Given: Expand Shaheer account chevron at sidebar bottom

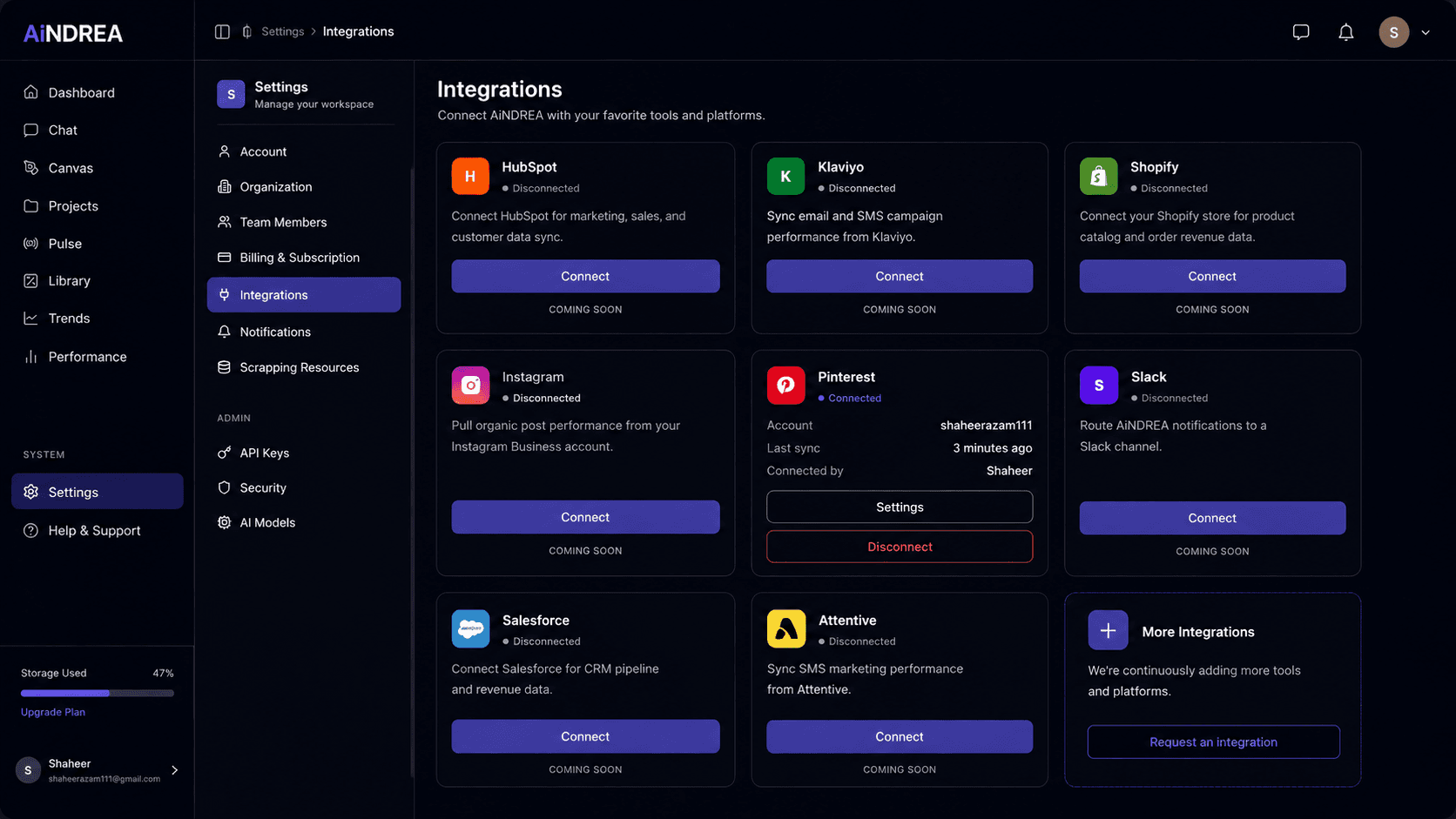Looking at the screenshot, I should click(175, 770).
